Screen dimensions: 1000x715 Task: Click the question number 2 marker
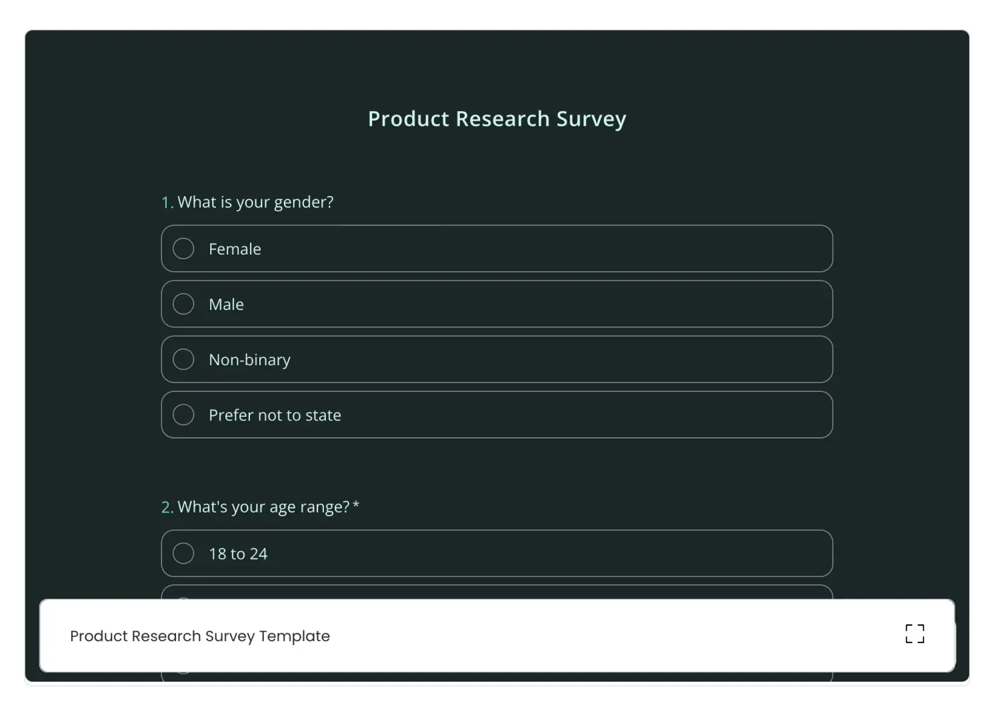tap(167, 507)
